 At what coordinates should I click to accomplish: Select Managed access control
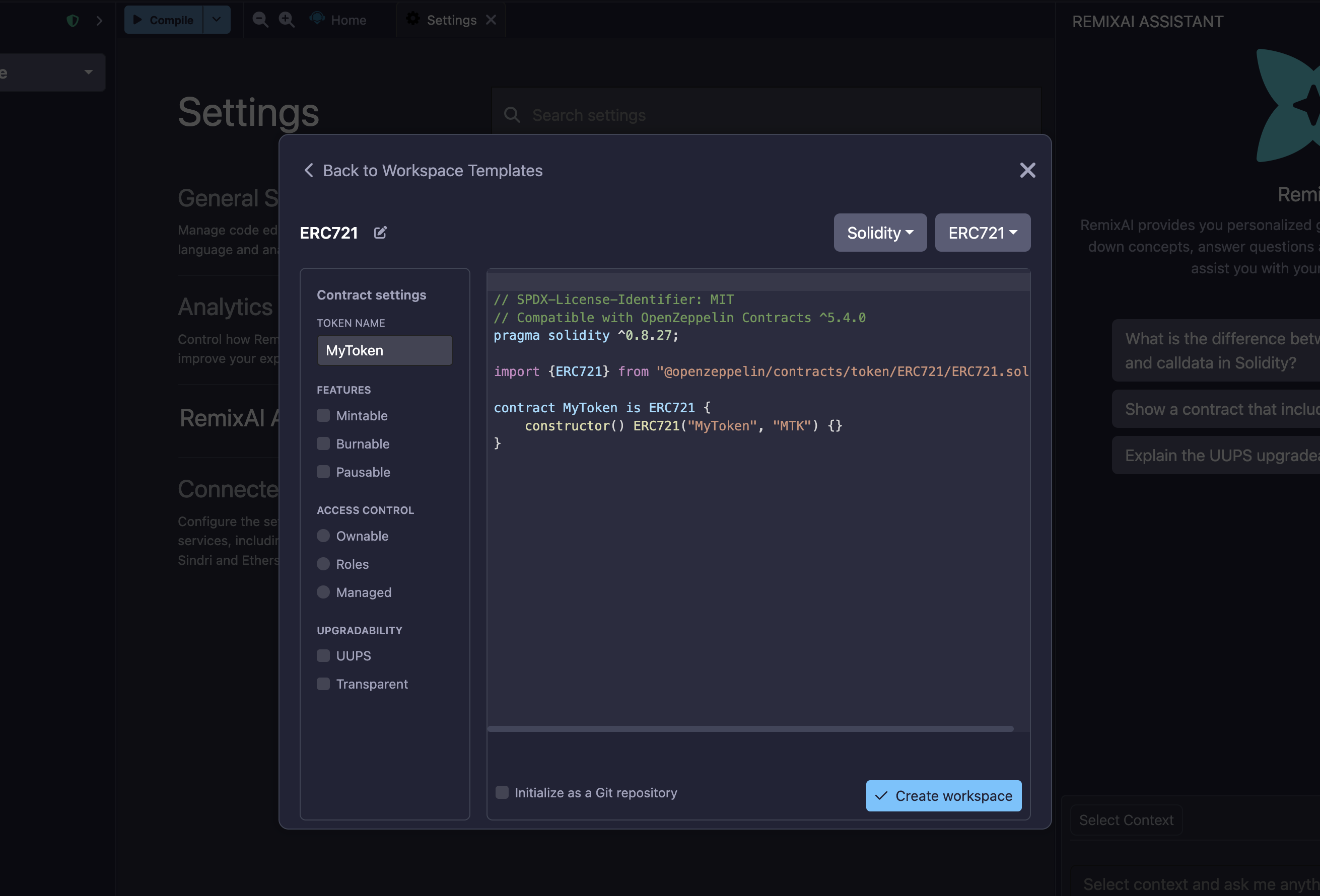323,592
